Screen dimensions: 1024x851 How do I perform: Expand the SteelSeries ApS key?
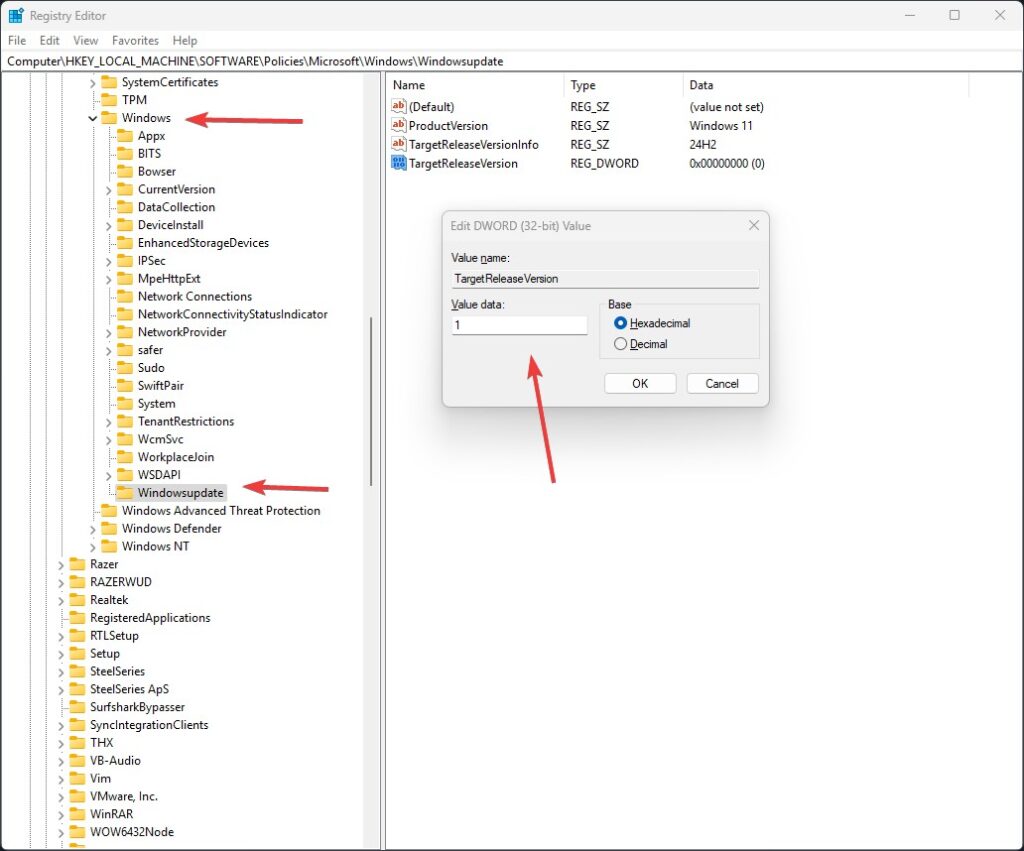(61, 690)
